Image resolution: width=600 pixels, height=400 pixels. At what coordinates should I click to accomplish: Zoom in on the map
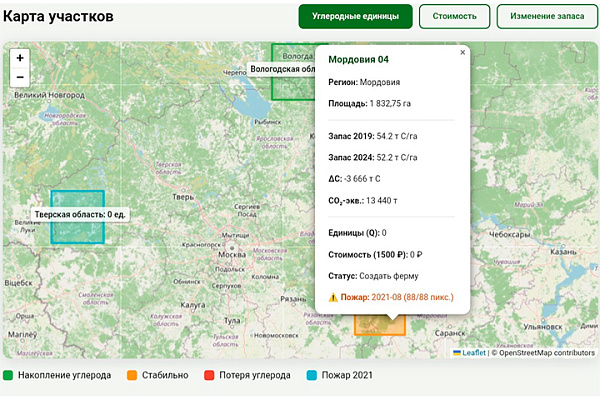coord(20,58)
